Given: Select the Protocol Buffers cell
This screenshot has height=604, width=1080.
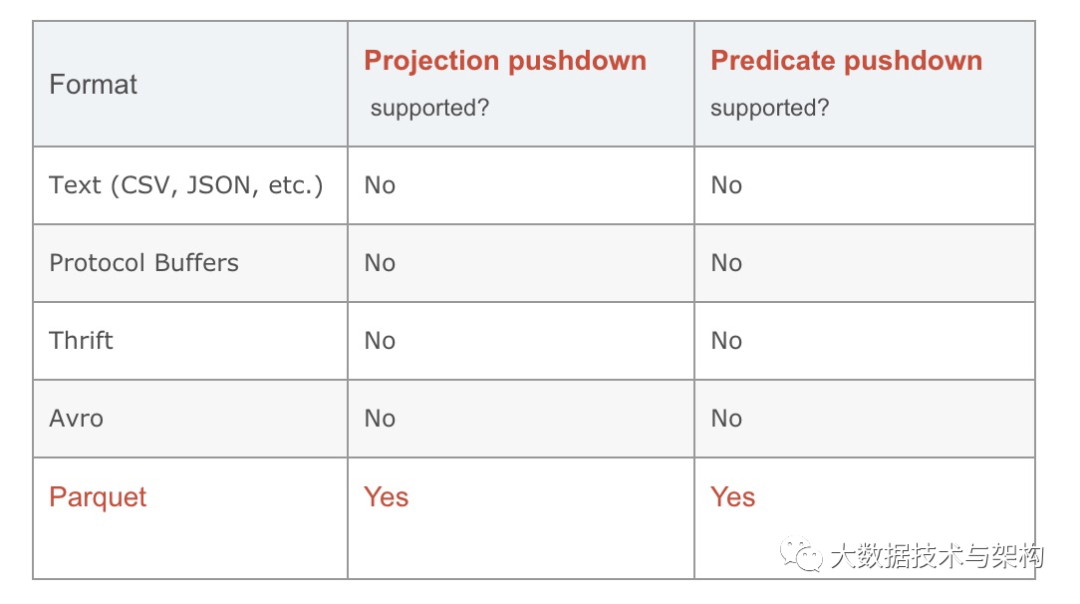Looking at the screenshot, I should pos(144,263).
